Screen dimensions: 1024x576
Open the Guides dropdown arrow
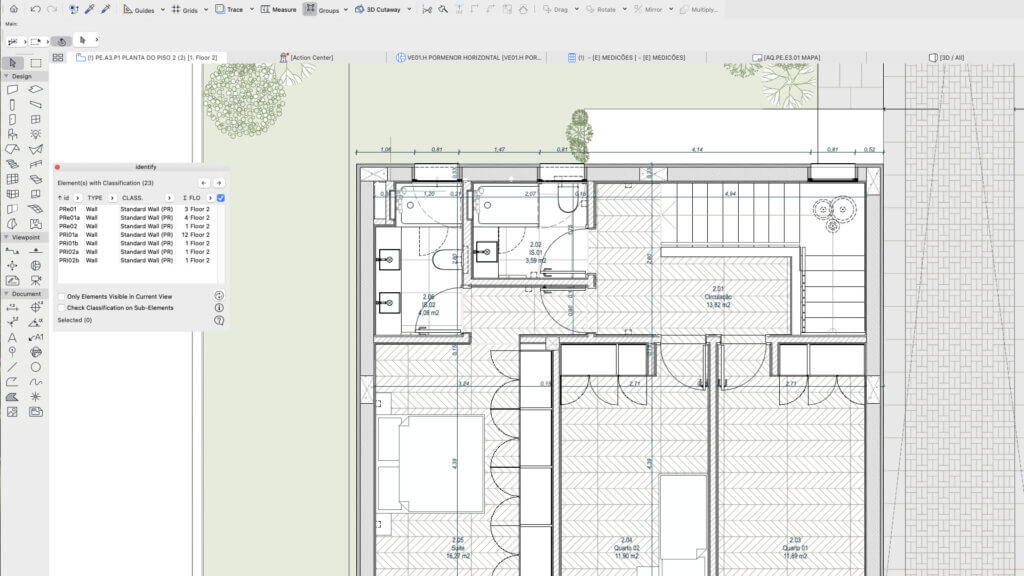(163, 10)
